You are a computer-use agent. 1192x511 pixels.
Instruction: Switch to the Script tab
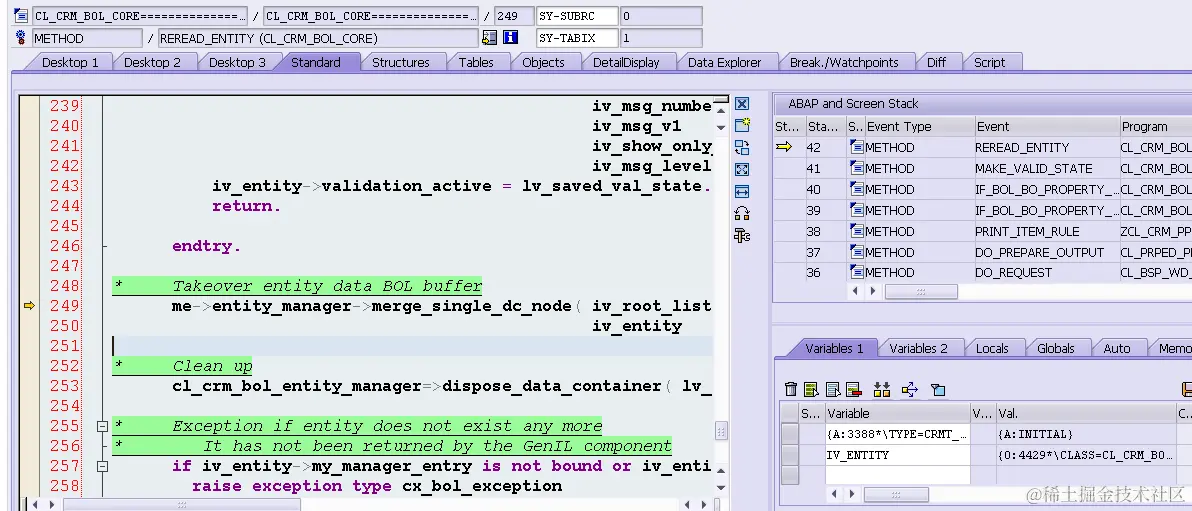[989, 62]
